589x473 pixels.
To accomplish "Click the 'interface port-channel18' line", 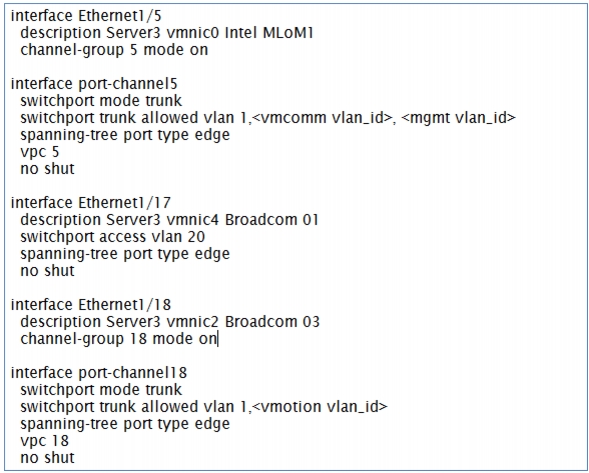I will point(99,373).
